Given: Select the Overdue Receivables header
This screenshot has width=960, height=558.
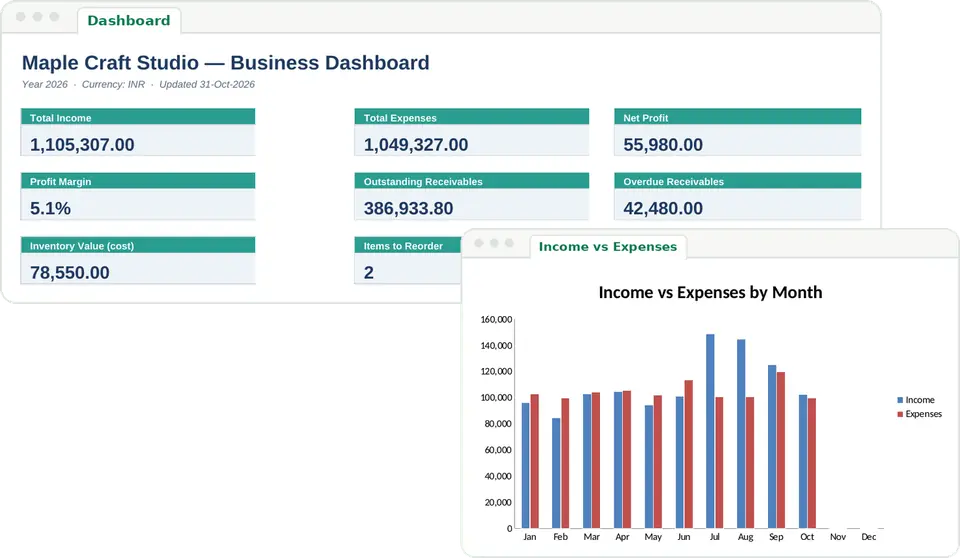Looking at the screenshot, I should pos(738,181).
